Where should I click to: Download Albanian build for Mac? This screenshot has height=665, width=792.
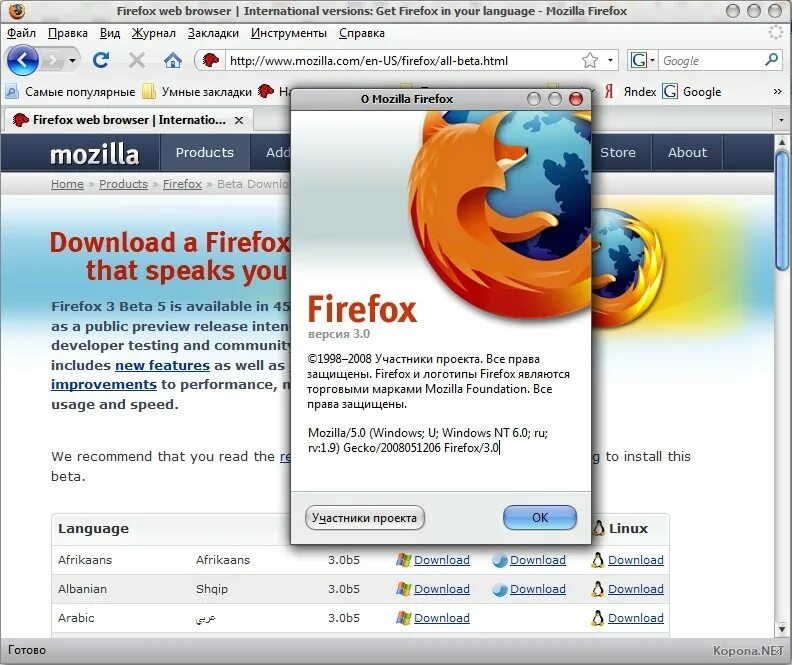pyautogui.click(x=538, y=589)
